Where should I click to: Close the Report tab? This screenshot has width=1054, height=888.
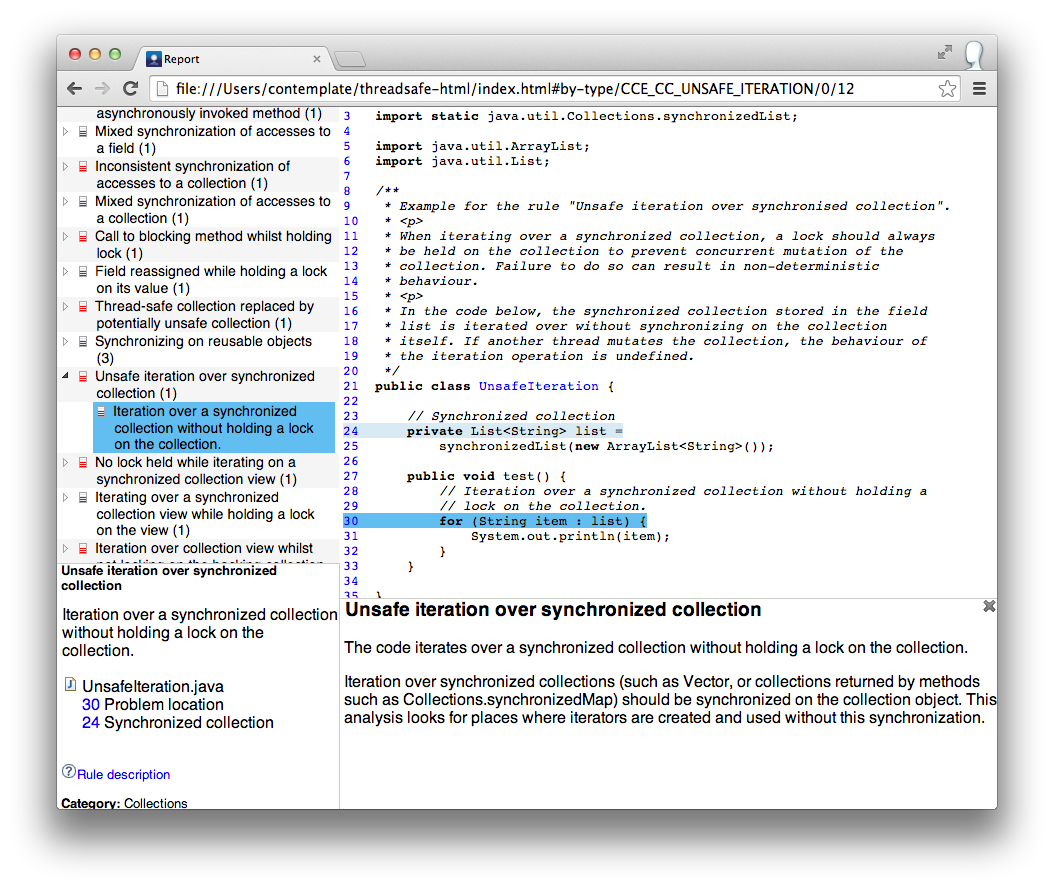tap(317, 59)
